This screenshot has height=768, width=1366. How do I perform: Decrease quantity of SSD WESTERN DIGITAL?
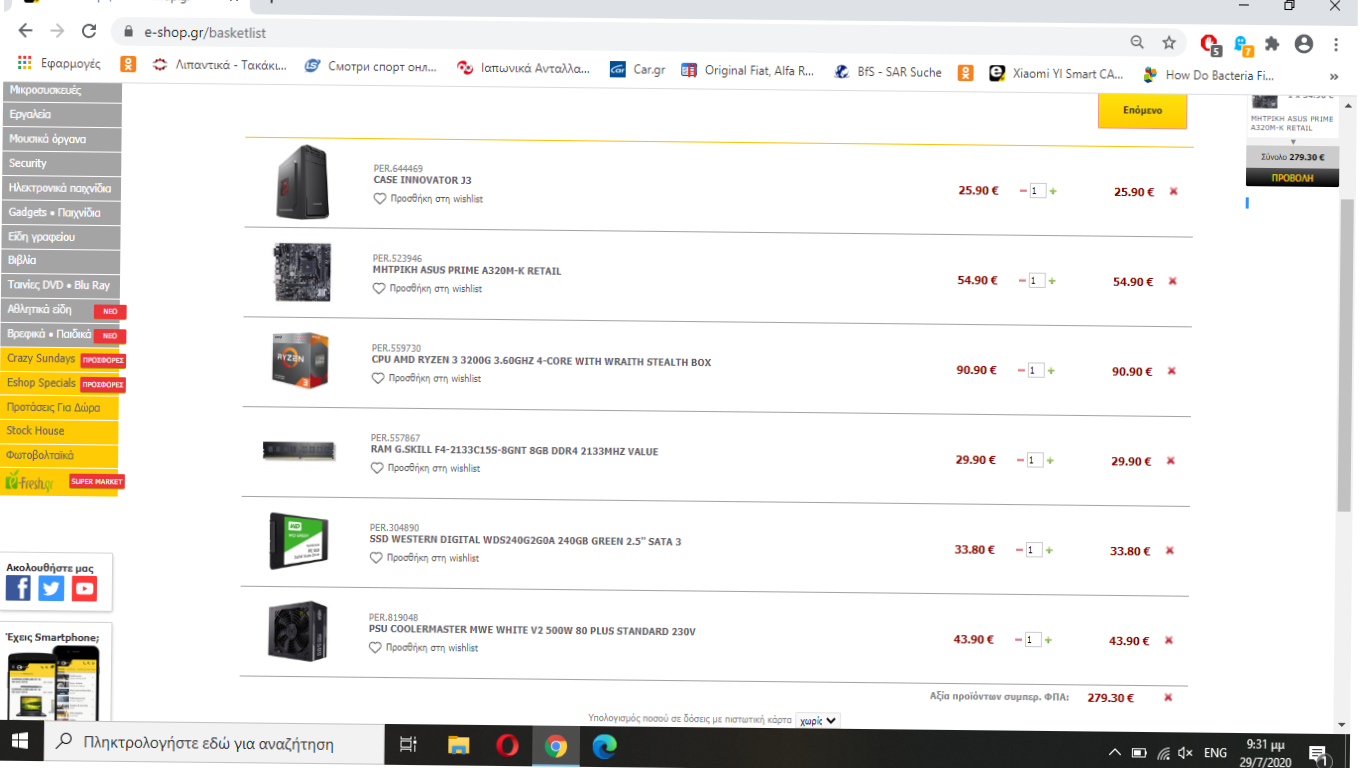click(x=1019, y=550)
